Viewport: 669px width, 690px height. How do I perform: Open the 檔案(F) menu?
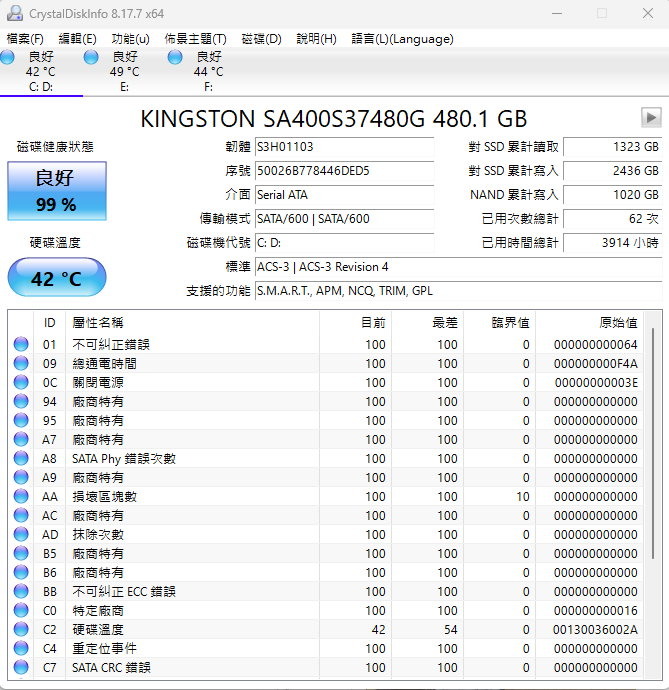(x=25, y=39)
